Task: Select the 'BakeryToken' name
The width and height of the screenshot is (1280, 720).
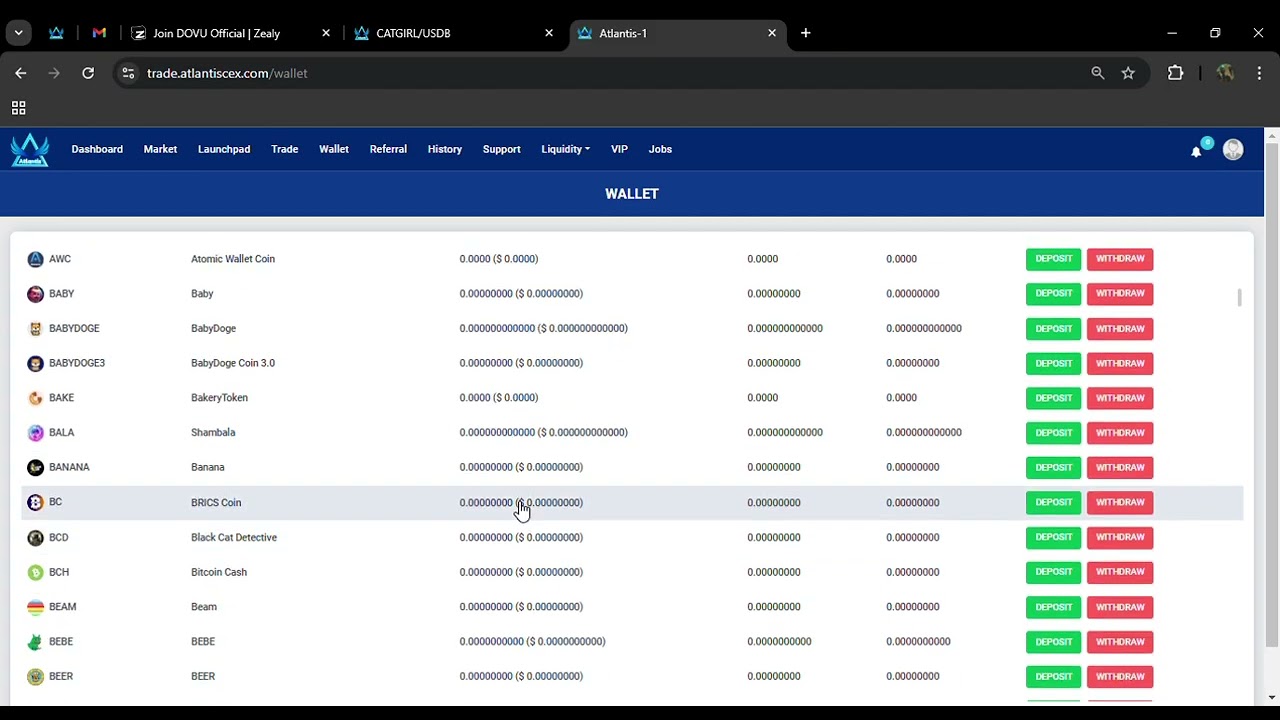Action: [219, 398]
